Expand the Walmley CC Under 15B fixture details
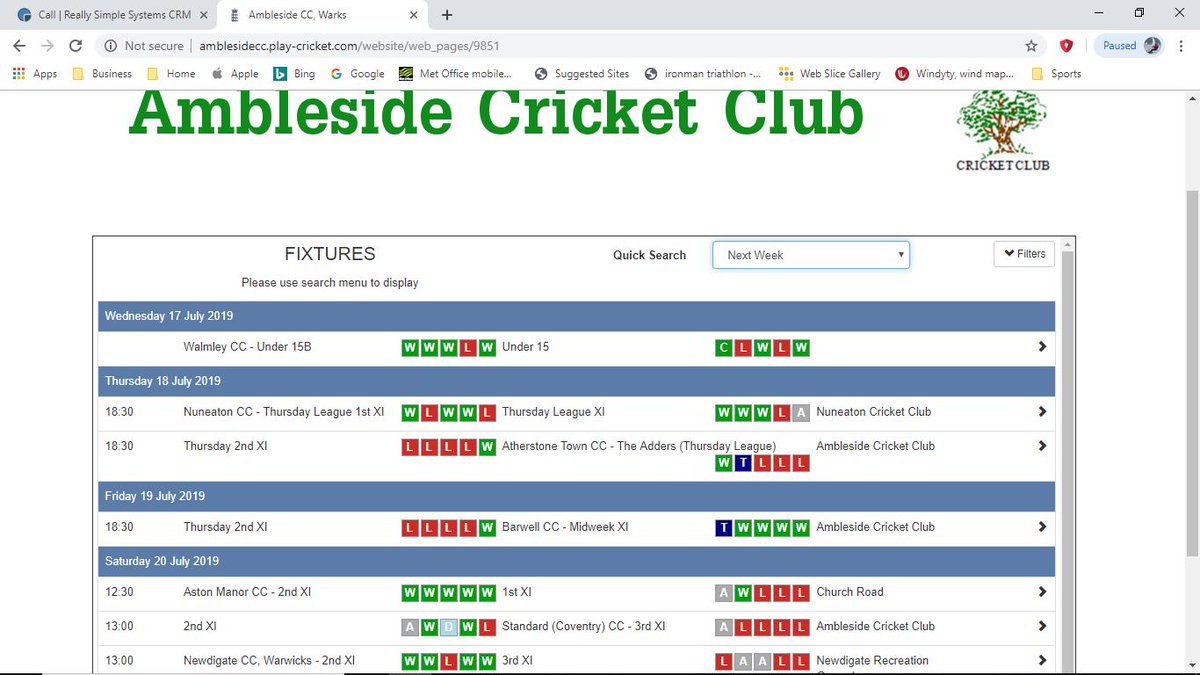Screen dimensions: 1200x675 [x=1042, y=346]
